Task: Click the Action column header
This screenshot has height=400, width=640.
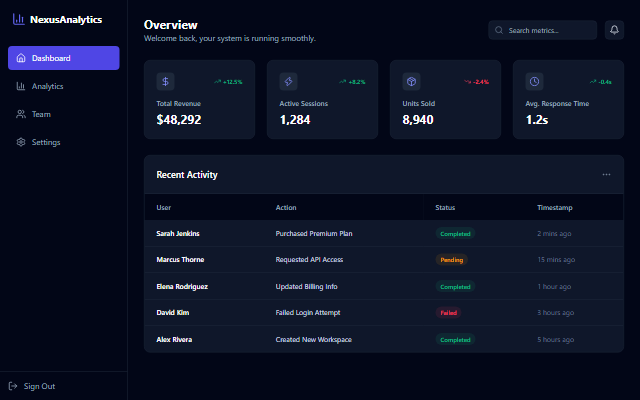Action: coord(286,207)
